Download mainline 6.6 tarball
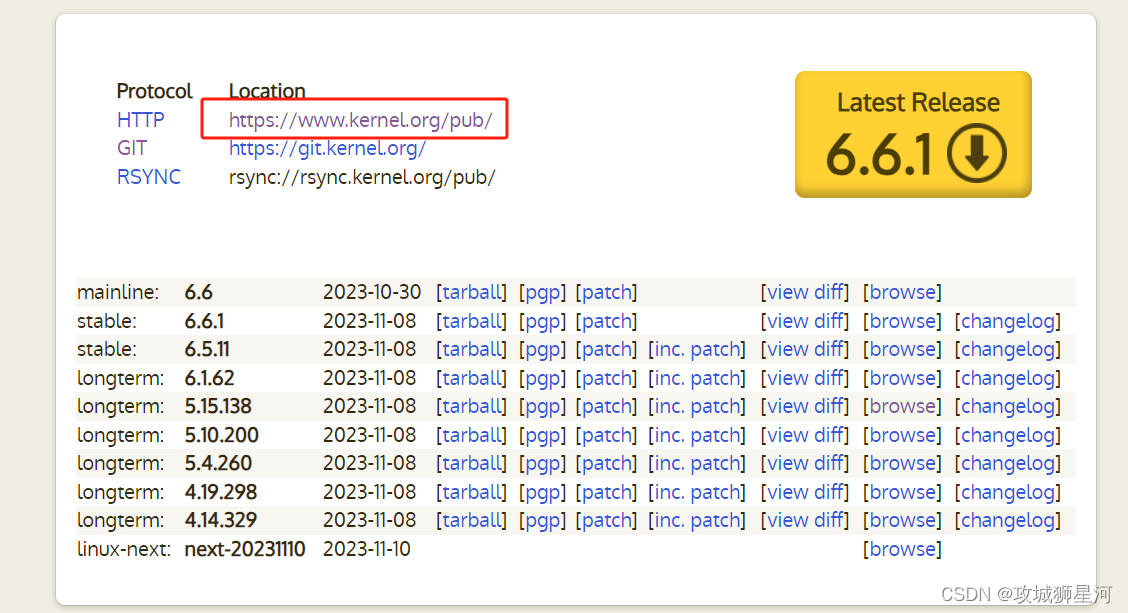The width and height of the screenshot is (1128, 613). 471,292
